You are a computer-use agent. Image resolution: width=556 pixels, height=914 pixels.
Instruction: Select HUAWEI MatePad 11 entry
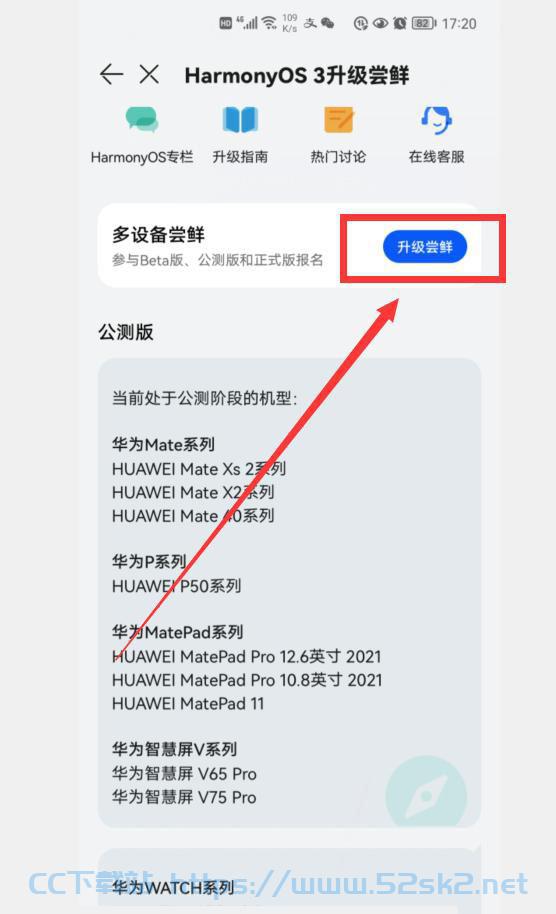tap(188, 704)
